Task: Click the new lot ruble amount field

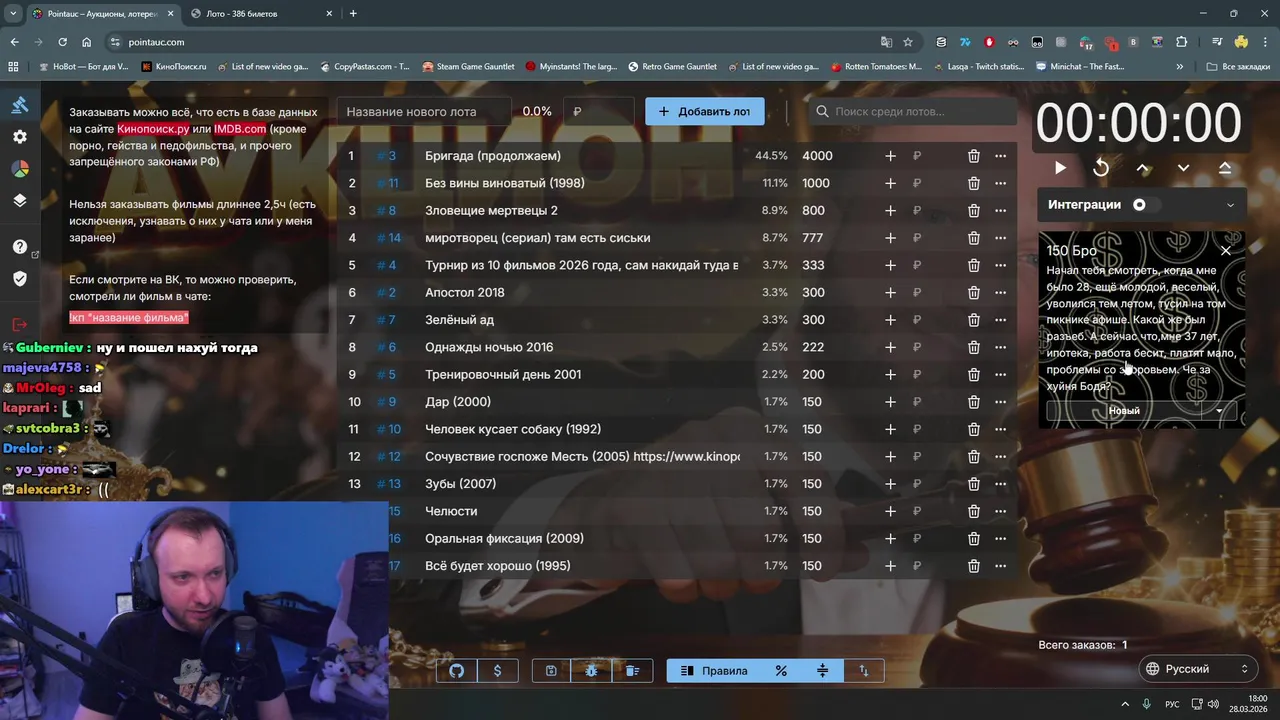Action: tap(599, 112)
